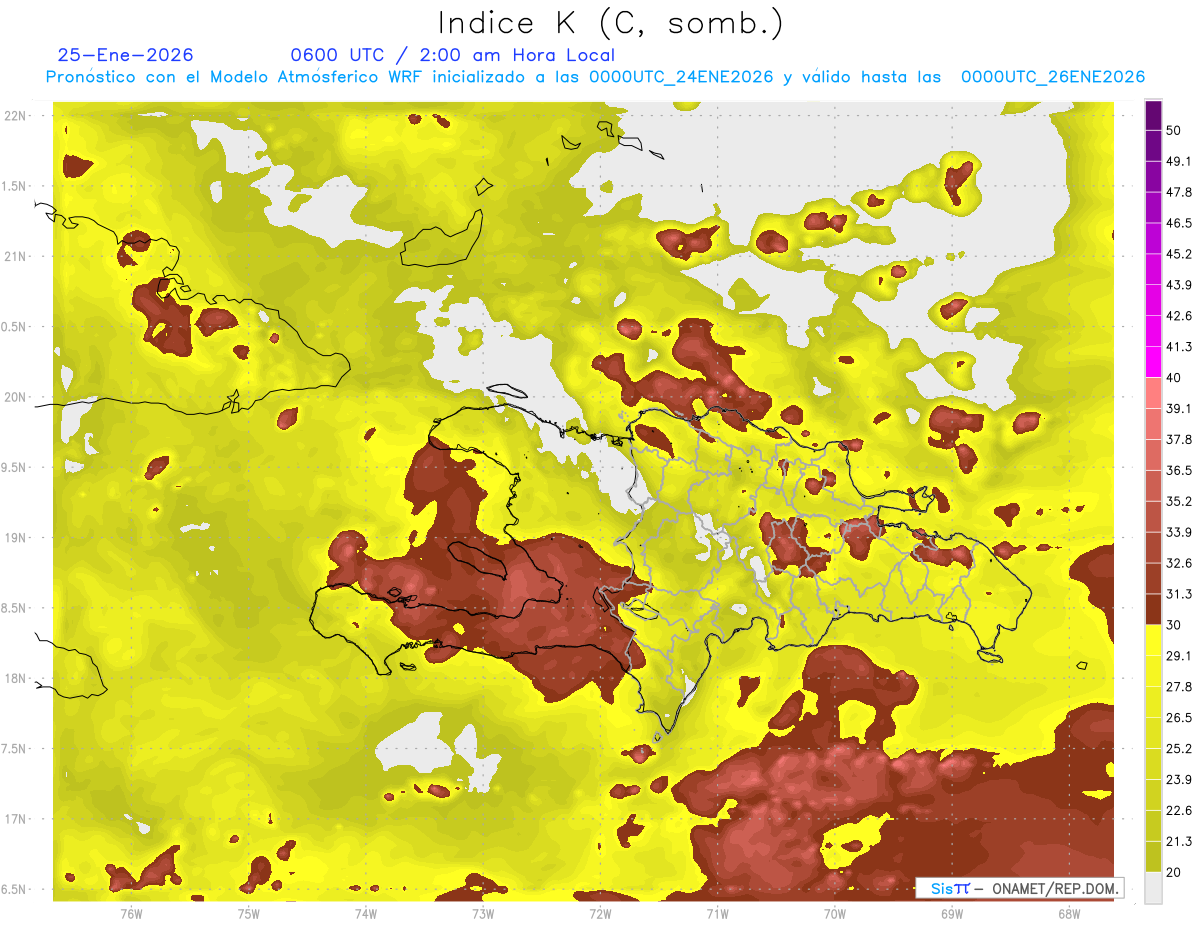
Task: Click the "74W" longitude axis label
Action: [x=366, y=914]
